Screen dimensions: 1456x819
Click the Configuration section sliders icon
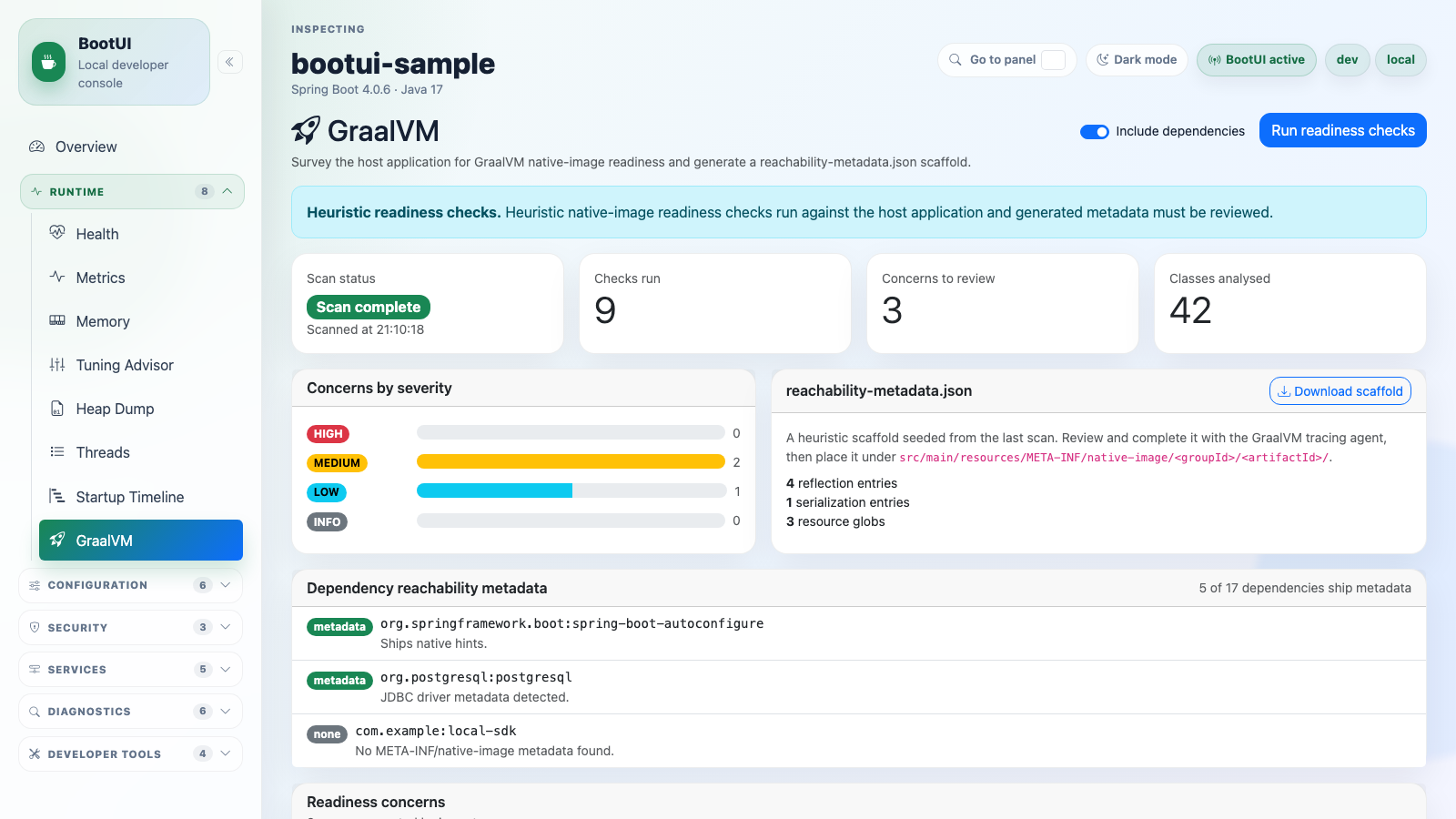pos(35,585)
